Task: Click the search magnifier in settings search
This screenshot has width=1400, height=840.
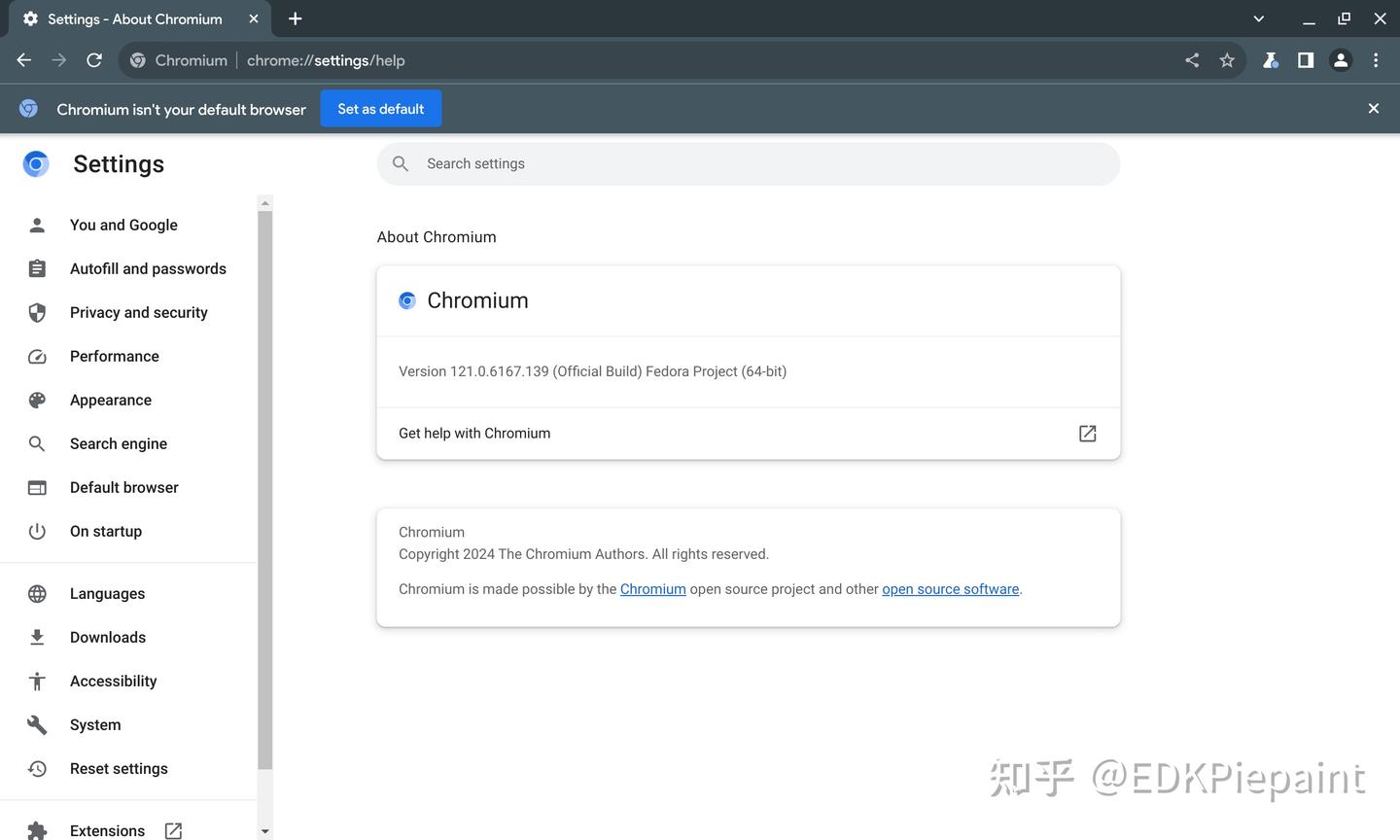Action: [401, 163]
